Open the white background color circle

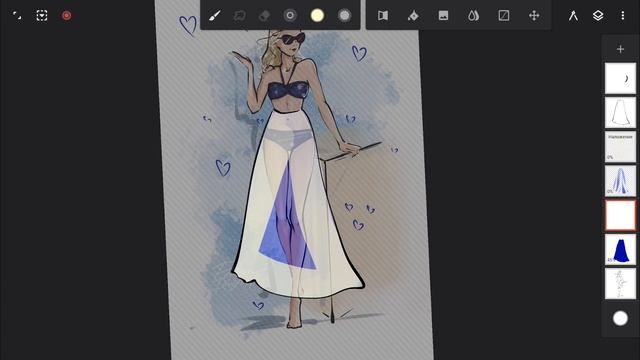point(620,318)
